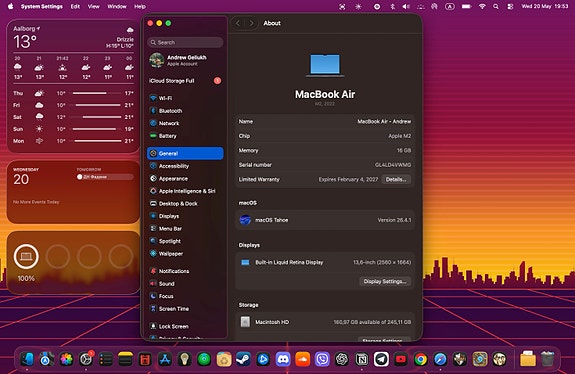
Task: Open Sound settings in sidebar
Action: coord(185,283)
